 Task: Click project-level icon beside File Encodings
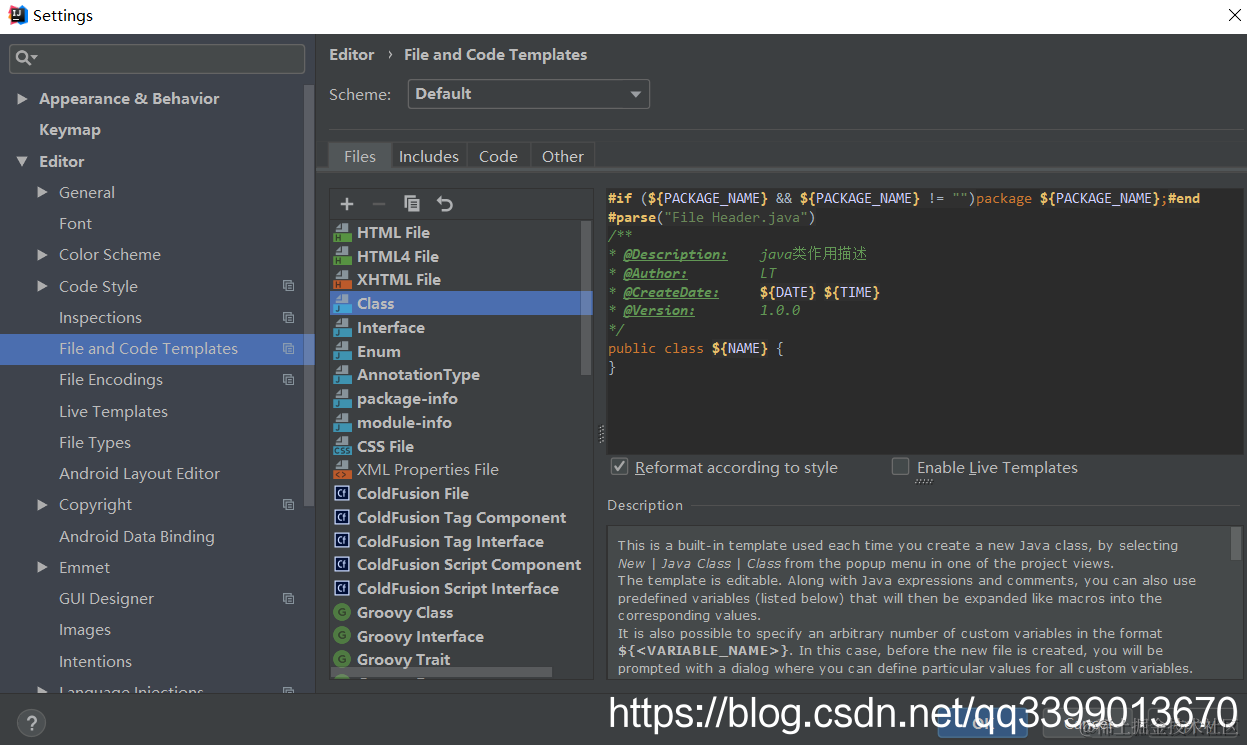[x=288, y=380]
